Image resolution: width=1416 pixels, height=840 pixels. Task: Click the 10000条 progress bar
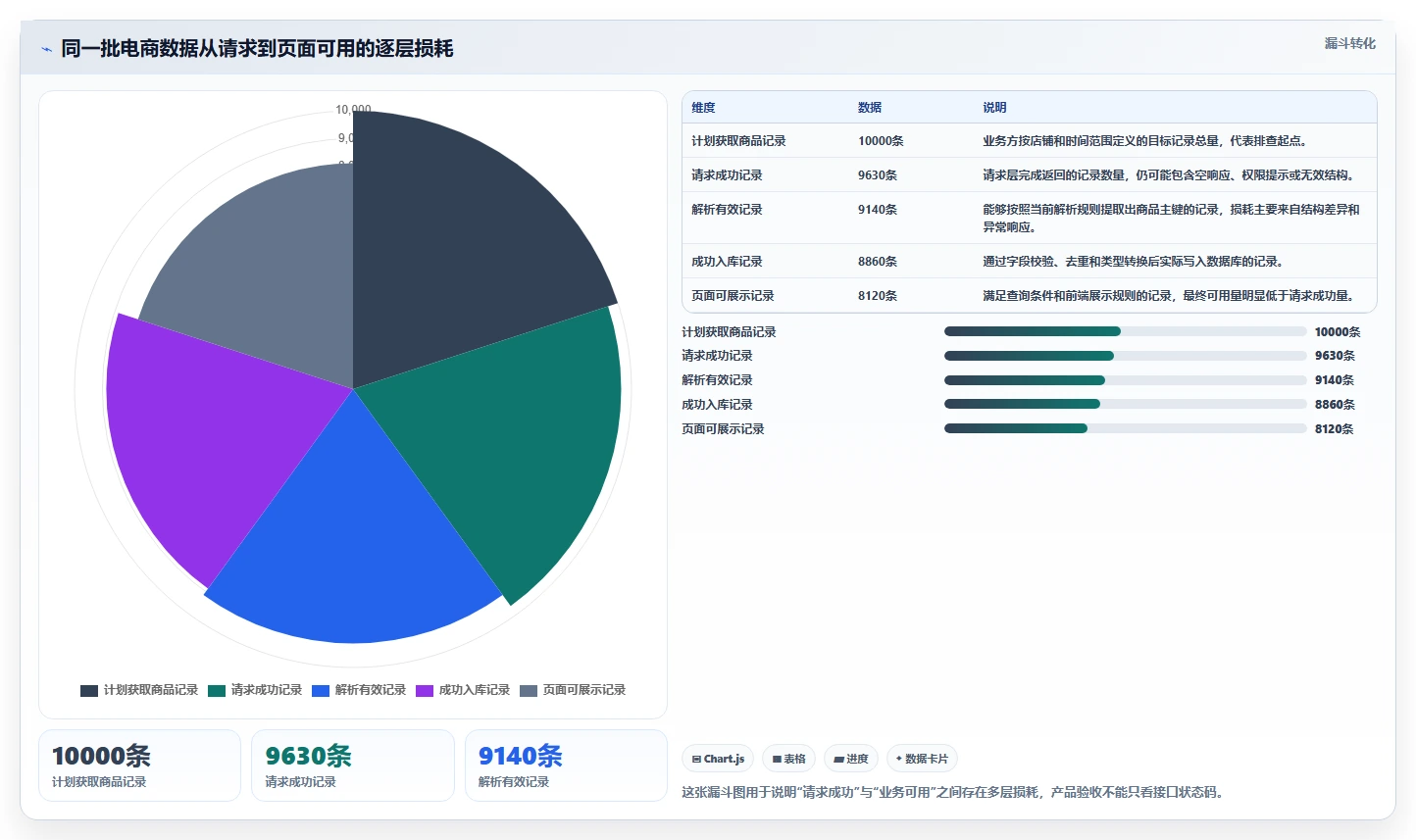(x=1125, y=331)
